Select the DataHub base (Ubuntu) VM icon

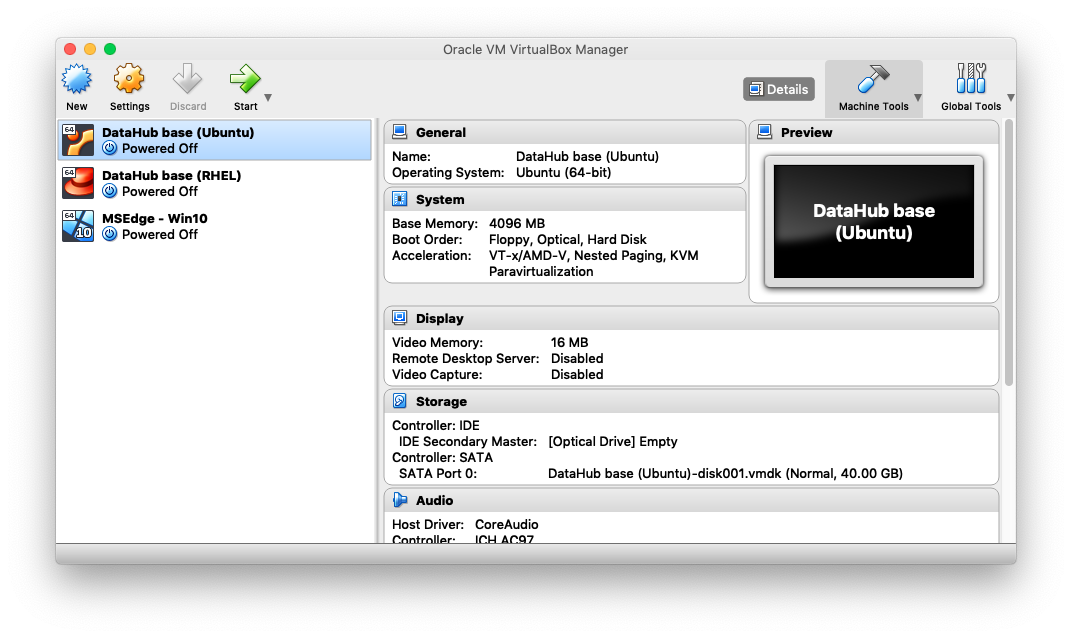click(78, 140)
